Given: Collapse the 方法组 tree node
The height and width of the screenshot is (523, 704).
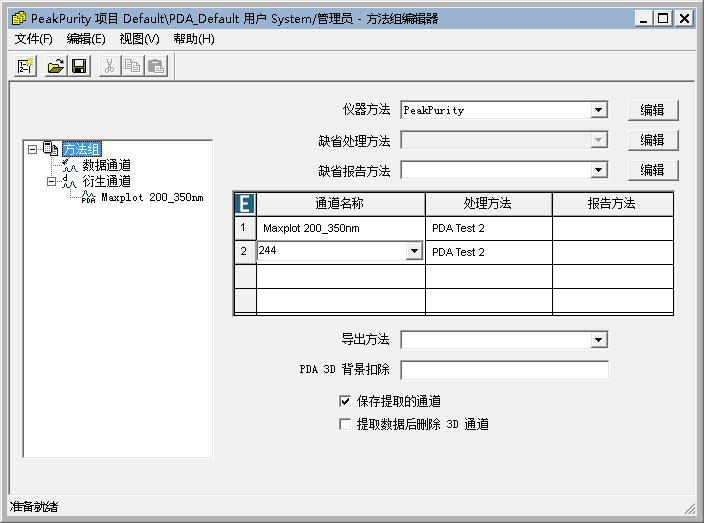Looking at the screenshot, I should 32,149.
